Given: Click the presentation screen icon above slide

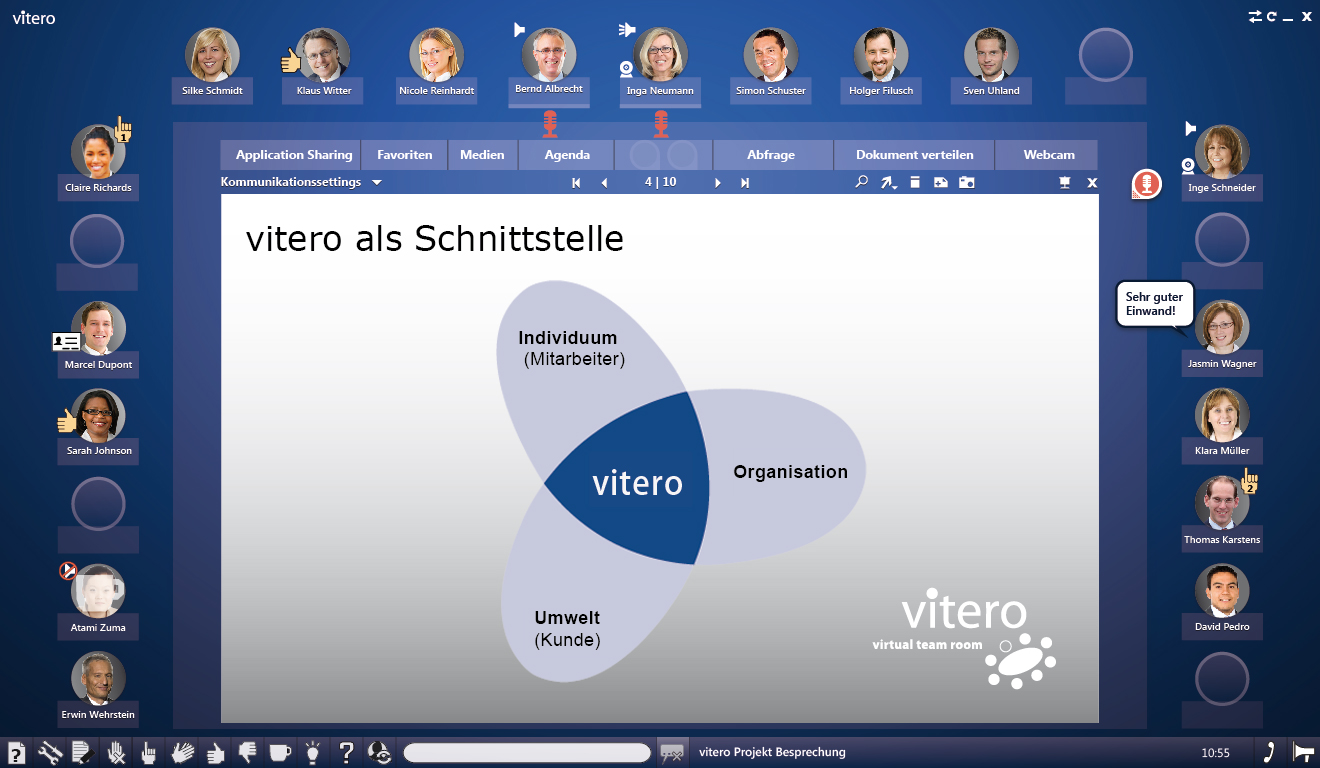Looking at the screenshot, I should [x=1065, y=182].
